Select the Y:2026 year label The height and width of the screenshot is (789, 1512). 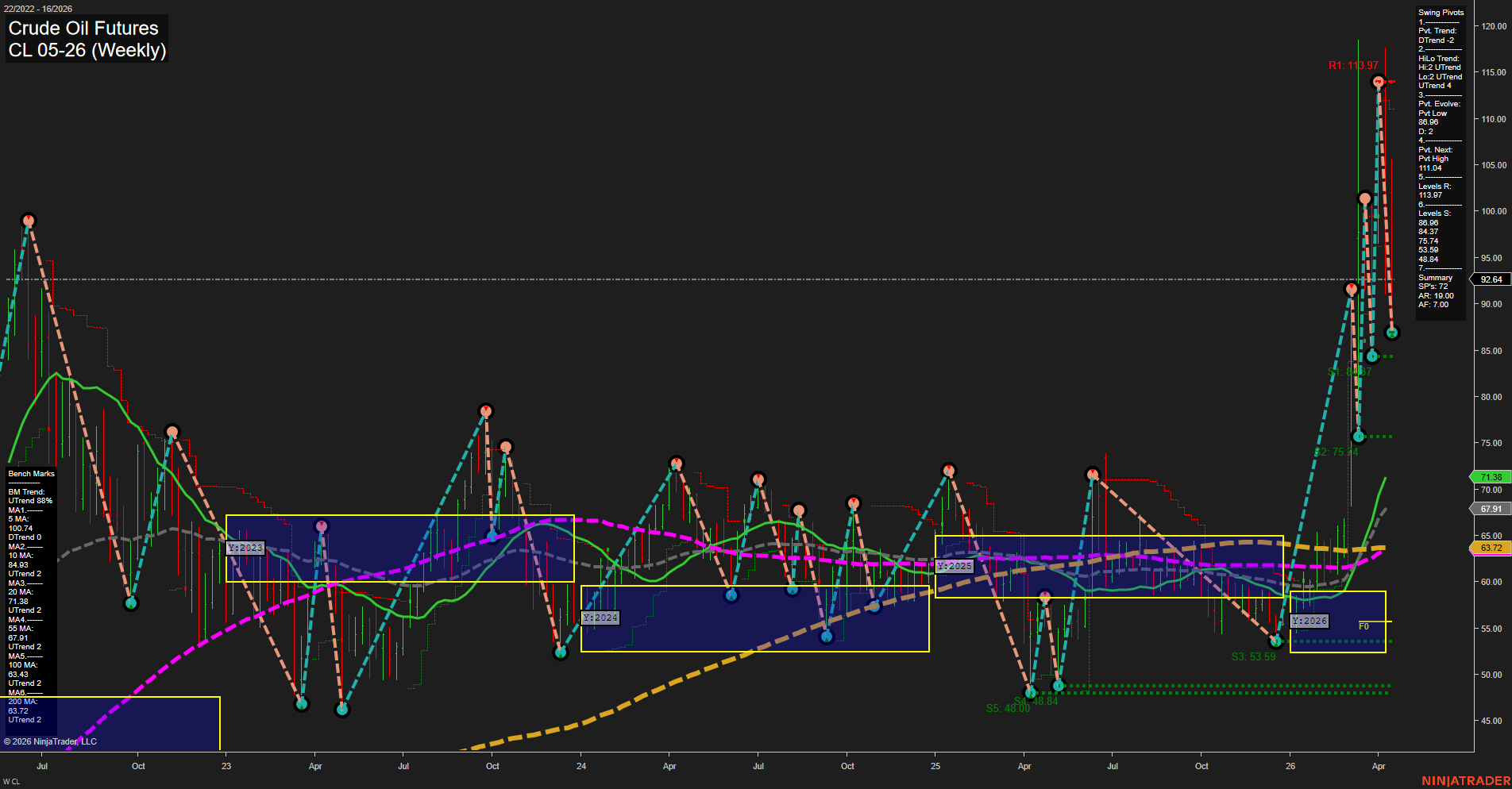click(x=1309, y=622)
